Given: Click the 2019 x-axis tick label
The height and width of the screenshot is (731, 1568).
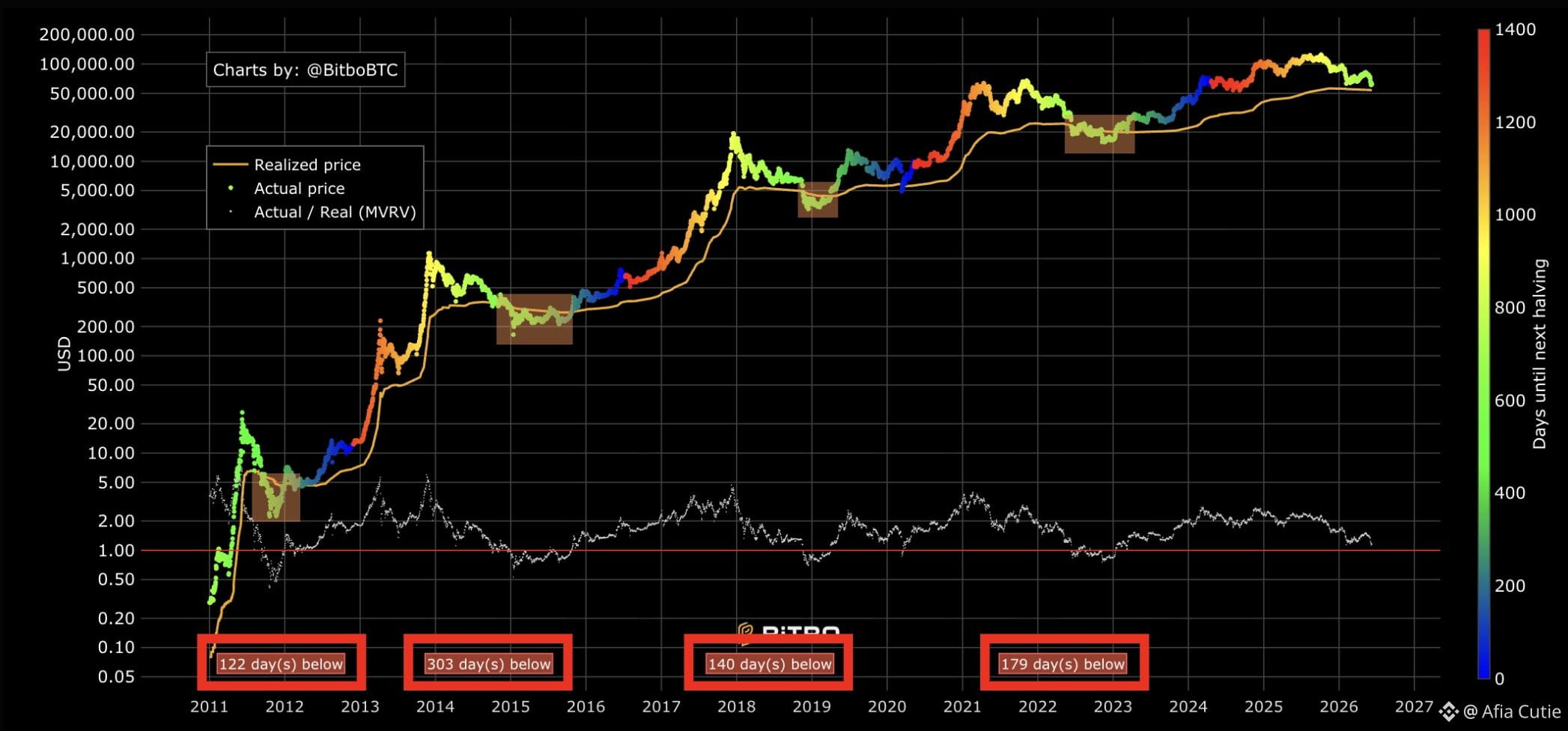Looking at the screenshot, I should coord(812,706).
